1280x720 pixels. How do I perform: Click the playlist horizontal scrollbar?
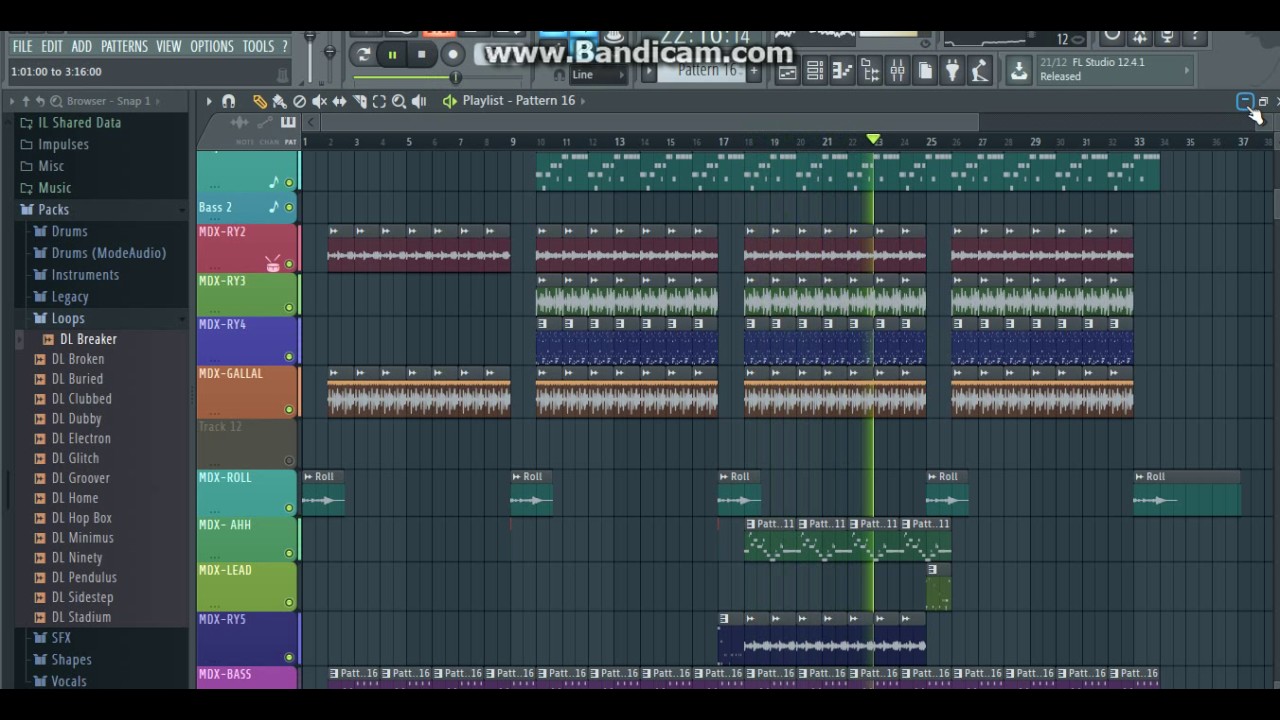(649, 122)
